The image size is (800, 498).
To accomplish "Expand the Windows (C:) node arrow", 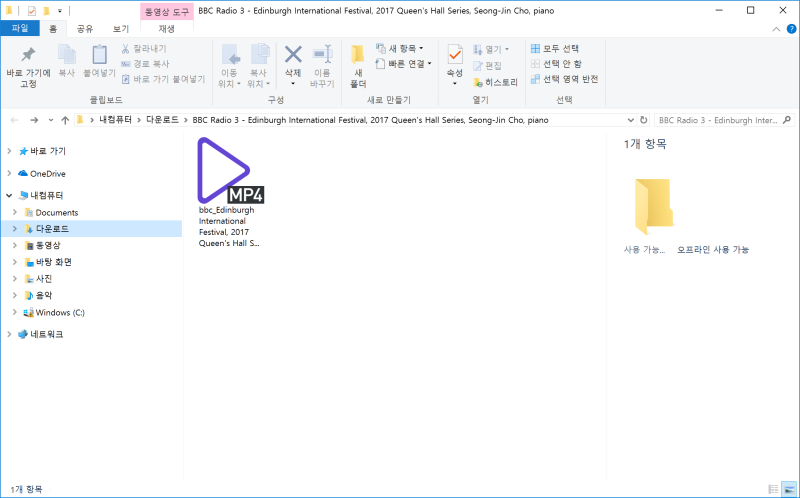I will 15,312.
